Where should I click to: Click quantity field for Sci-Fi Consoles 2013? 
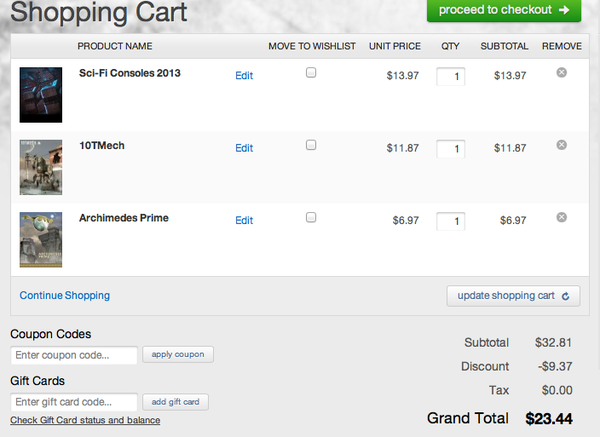(450, 76)
